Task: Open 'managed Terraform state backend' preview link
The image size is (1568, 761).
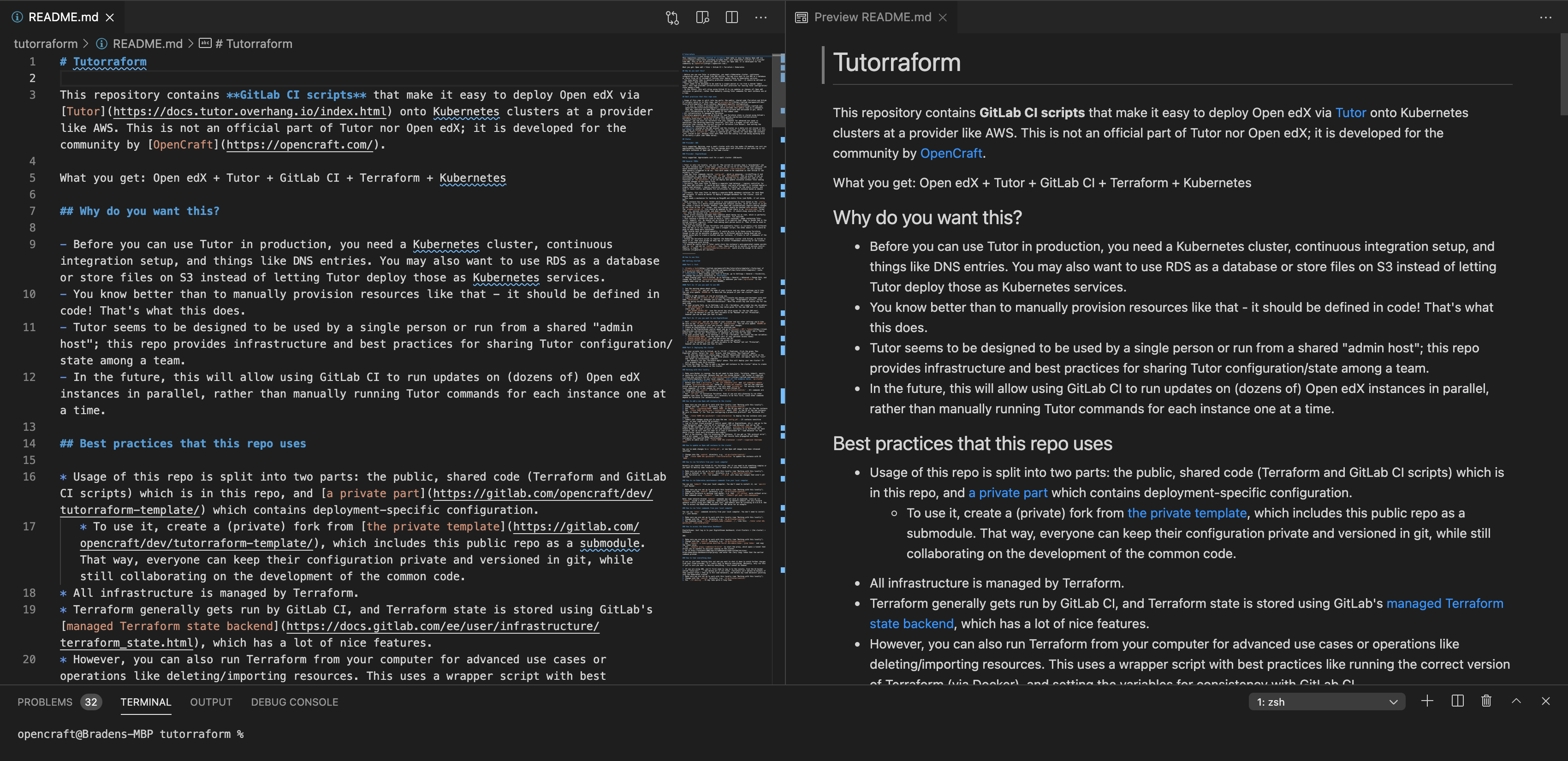Action: [1186, 613]
